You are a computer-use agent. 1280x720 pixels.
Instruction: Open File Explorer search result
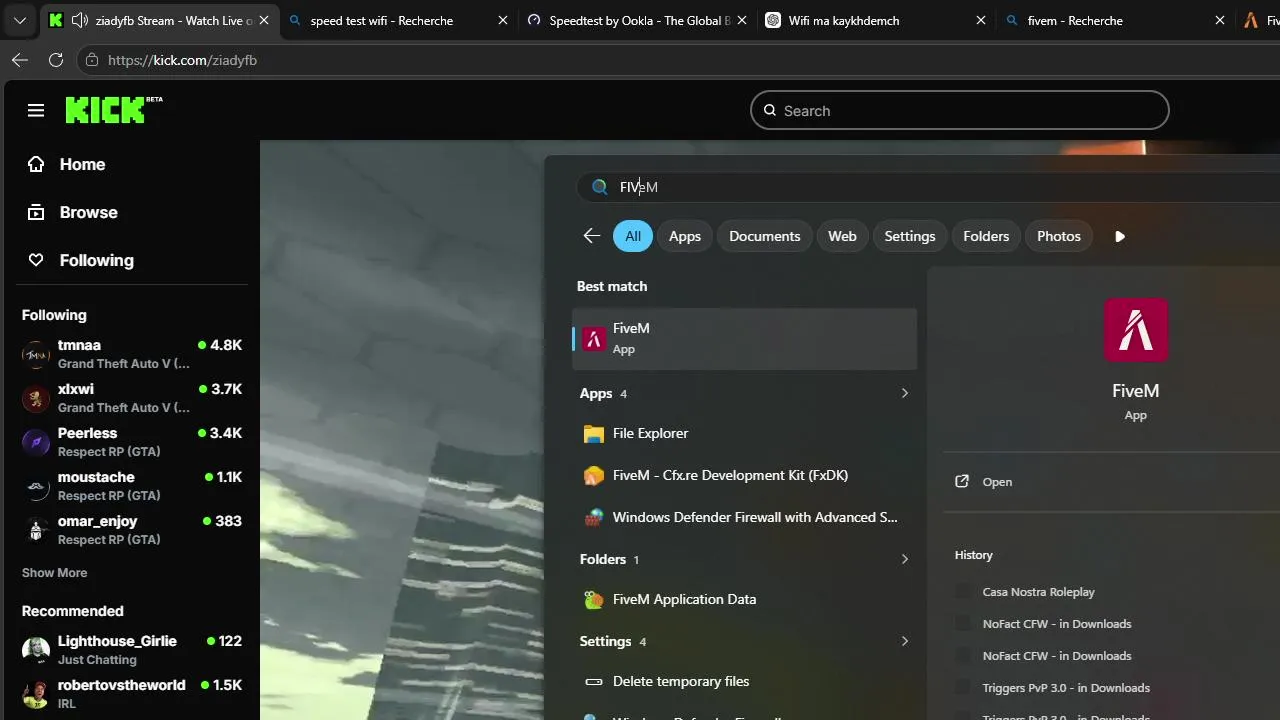pos(744,434)
